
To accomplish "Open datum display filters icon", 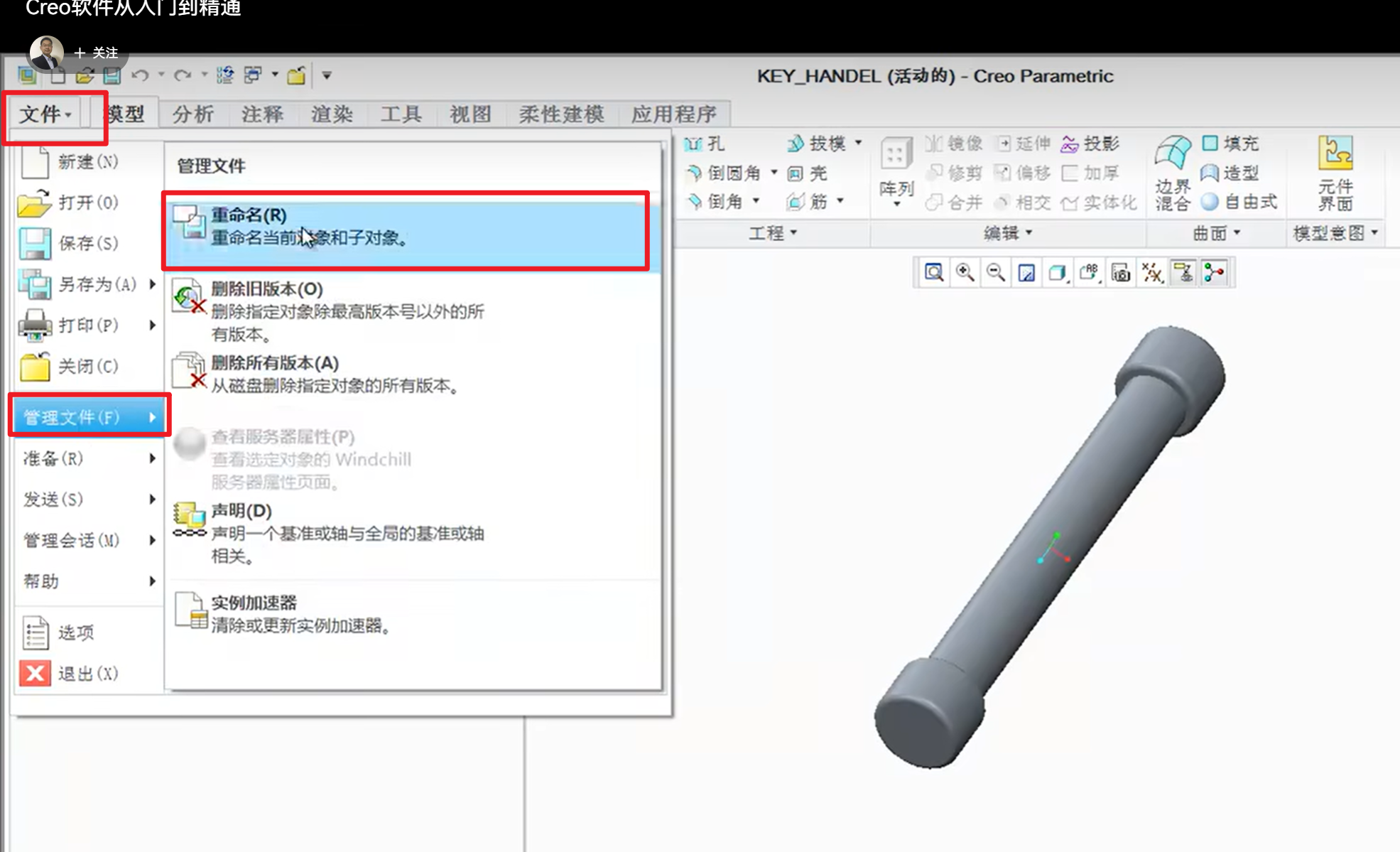I will (x=1152, y=273).
